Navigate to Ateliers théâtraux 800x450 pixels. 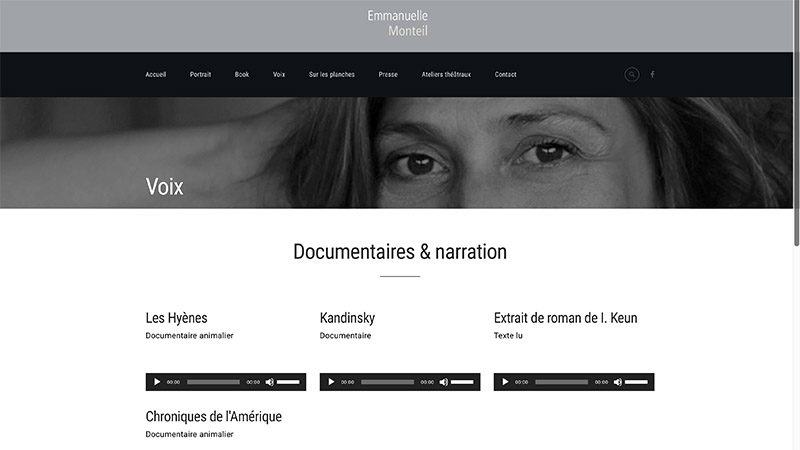pyautogui.click(x=446, y=74)
